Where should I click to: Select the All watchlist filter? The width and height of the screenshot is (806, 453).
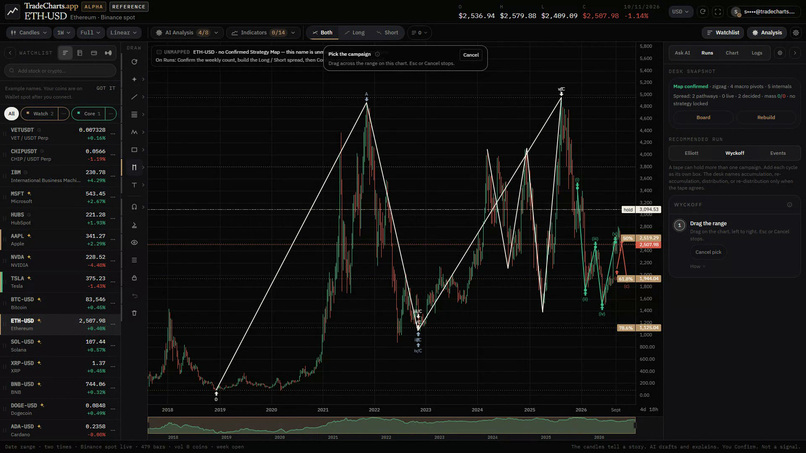click(x=11, y=114)
